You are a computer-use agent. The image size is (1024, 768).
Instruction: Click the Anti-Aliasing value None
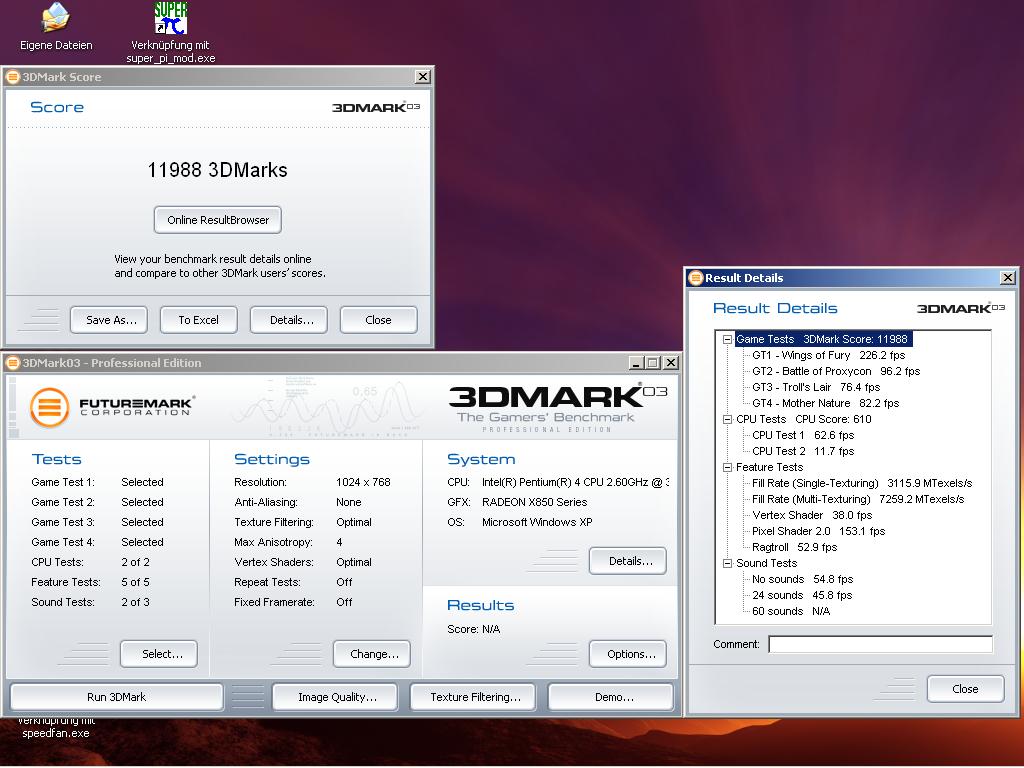click(x=349, y=502)
